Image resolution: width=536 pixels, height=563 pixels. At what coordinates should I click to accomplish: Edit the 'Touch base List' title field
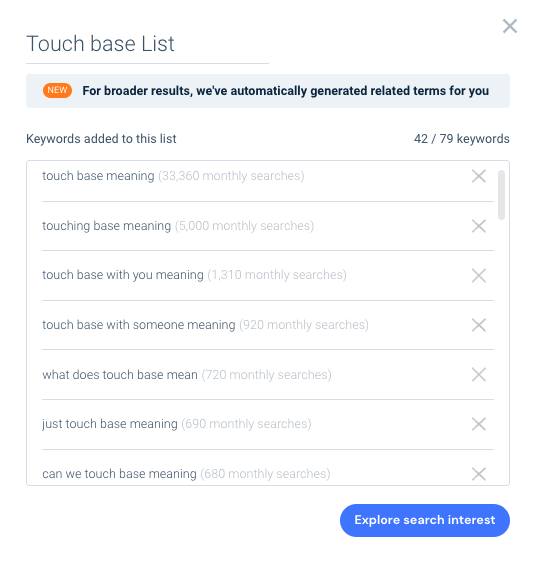(147, 44)
